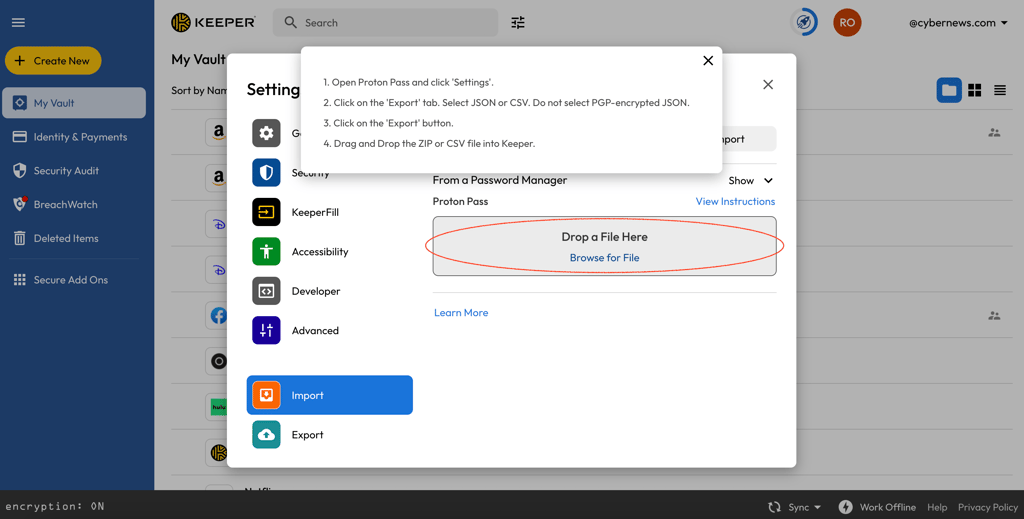This screenshot has width=1024, height=519.
Task: Open the hamburger menu in the sidebar
Action: coord(18,23)
